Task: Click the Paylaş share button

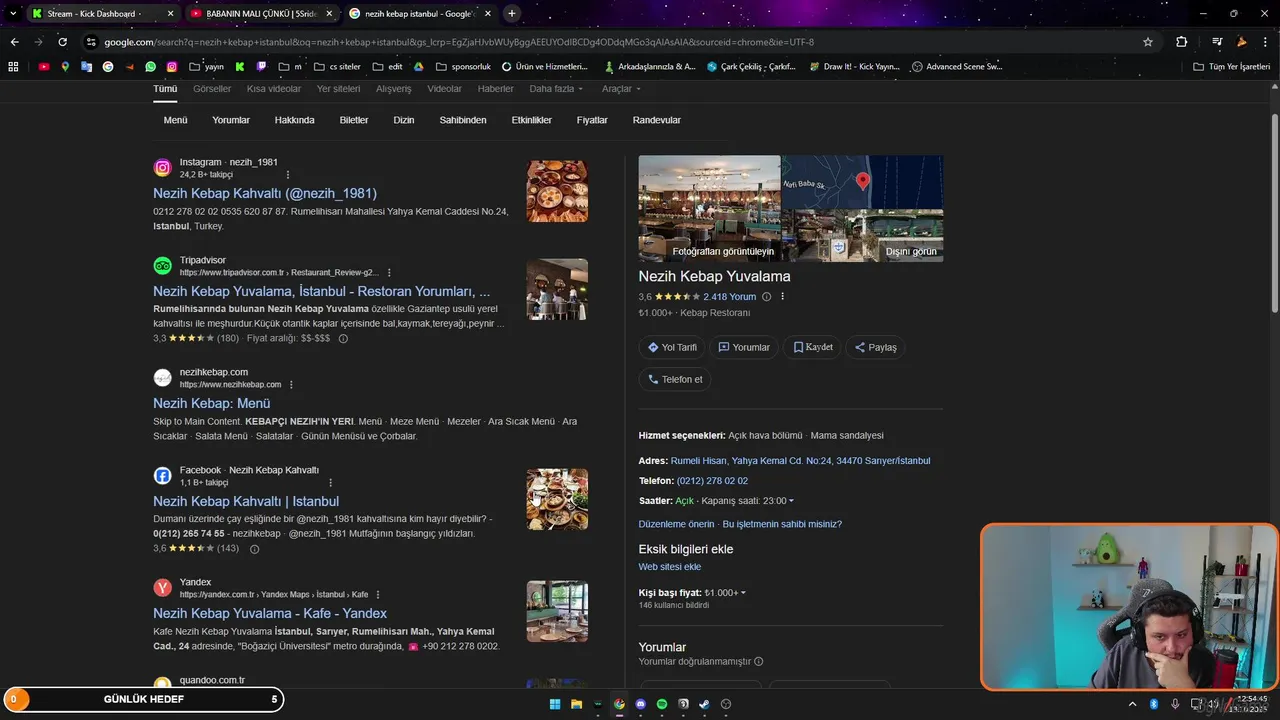Action: click(x=875, y=347)
